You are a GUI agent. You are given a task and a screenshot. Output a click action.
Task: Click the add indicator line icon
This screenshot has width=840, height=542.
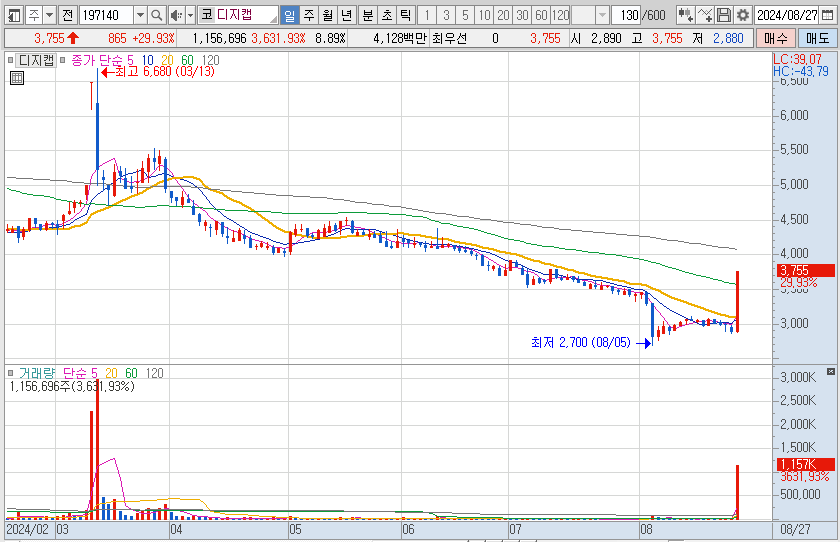(705, 15)
